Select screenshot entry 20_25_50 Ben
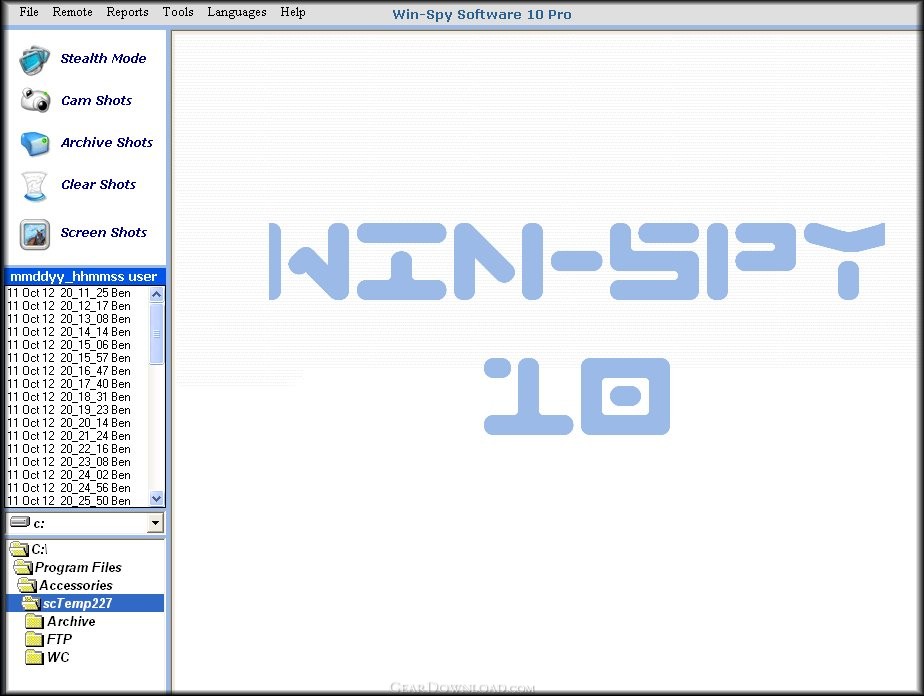The image size is (924, 696). (x=69, y=500)
